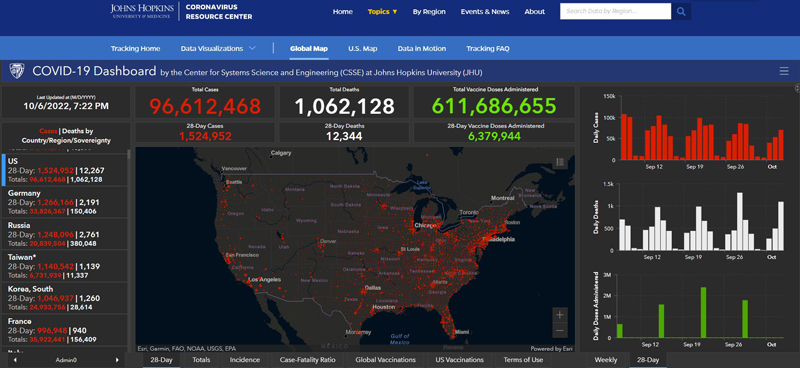Open the dashboard hamburger menu
The width and height of the screenshot is (800, 368).
(784, 71)
